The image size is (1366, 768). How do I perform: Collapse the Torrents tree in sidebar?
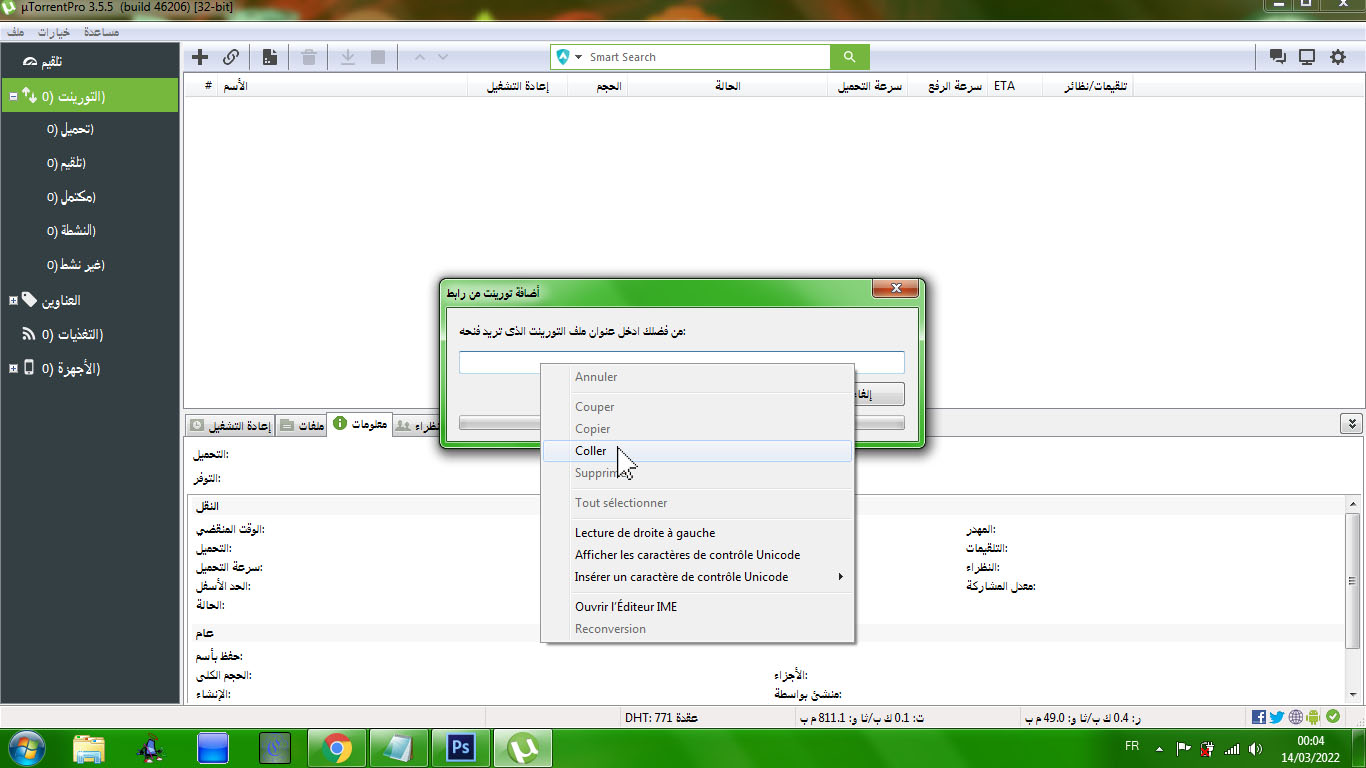(x=13, y=97)
